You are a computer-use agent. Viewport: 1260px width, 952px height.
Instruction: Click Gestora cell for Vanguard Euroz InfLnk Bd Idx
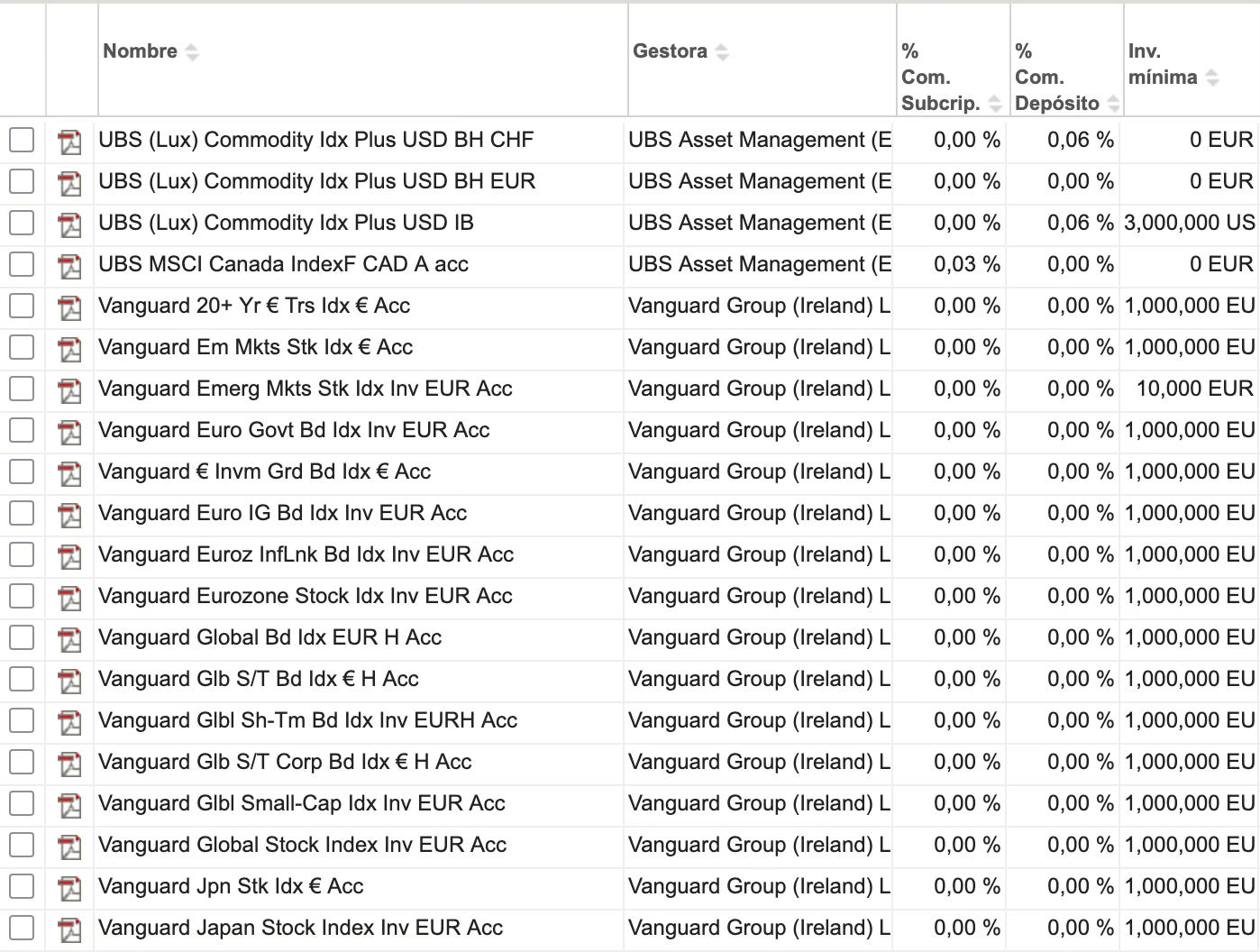(759, 554)
